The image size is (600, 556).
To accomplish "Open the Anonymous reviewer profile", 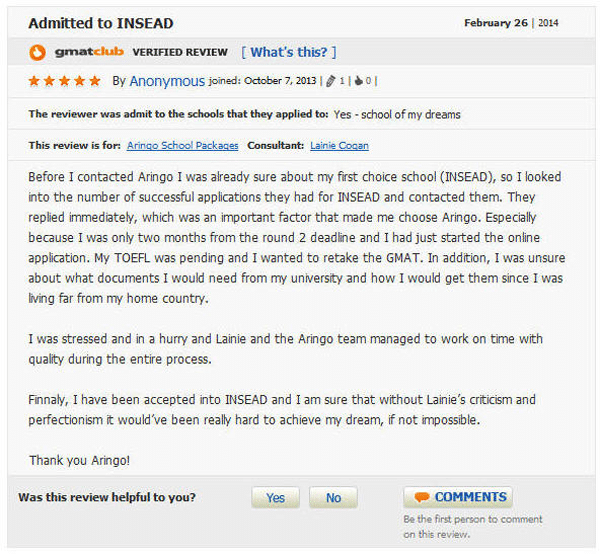I will coord(167,81).
